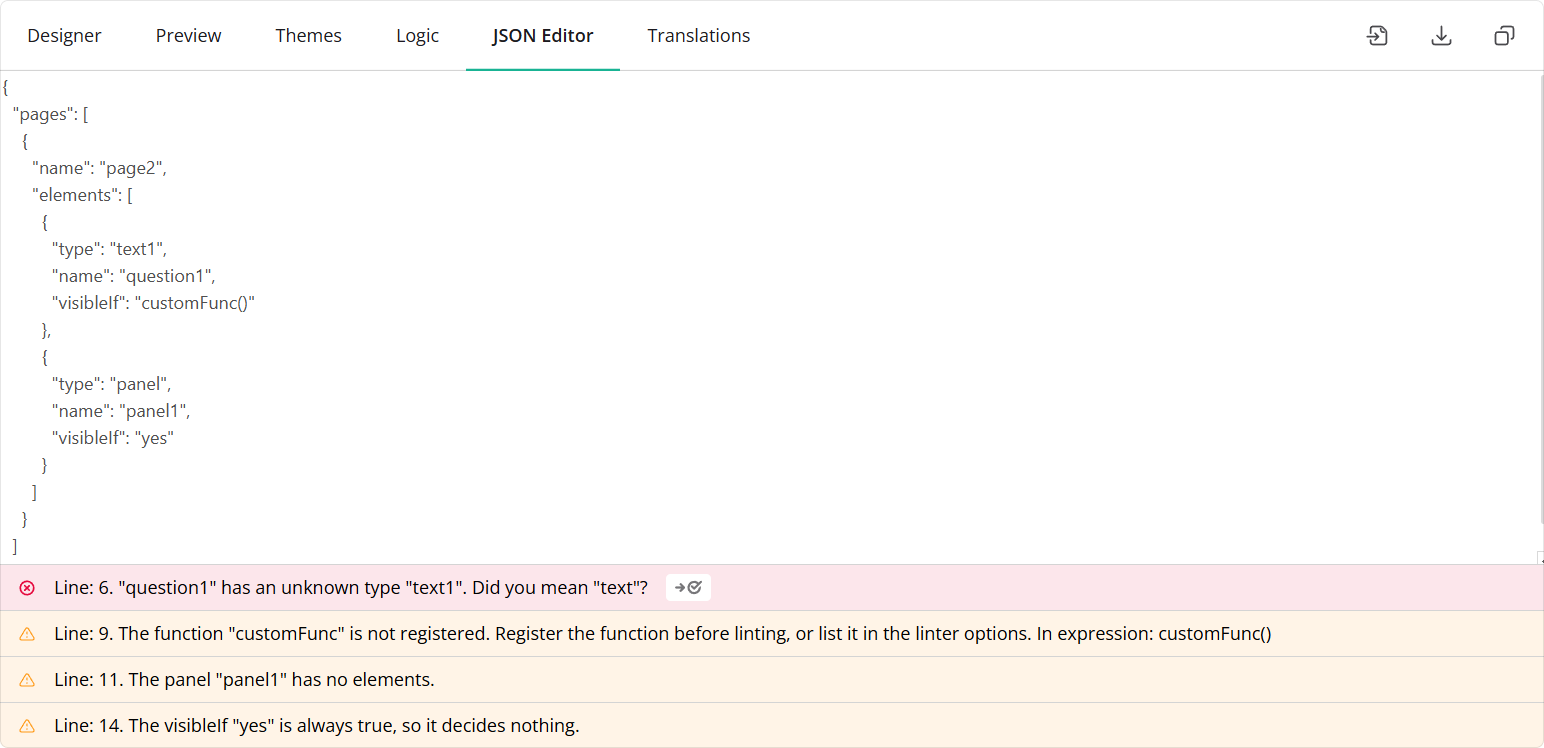
Task: Select the JSON Editor tab
Action: click(543, 36)
